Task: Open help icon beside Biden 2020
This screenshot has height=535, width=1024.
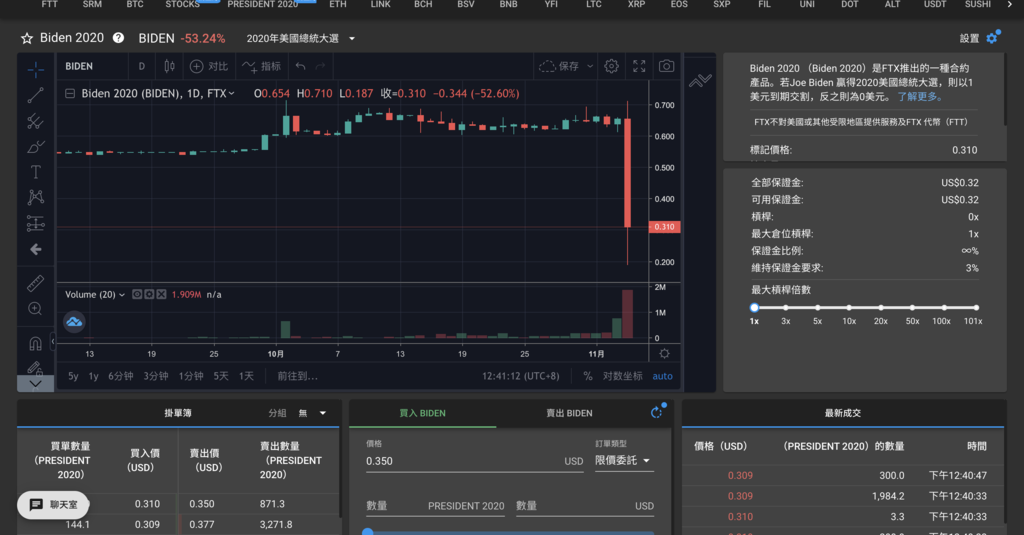Action: pos(118,38)
